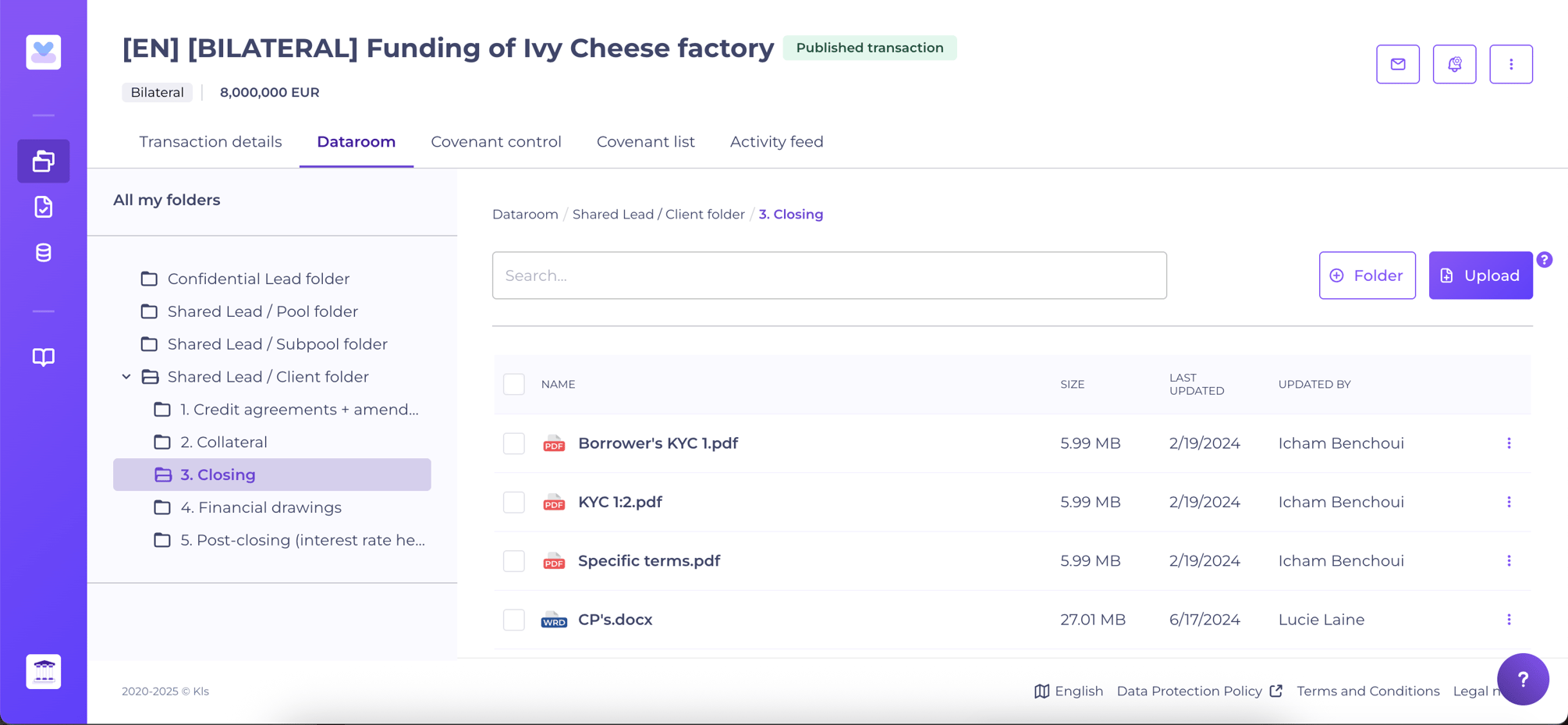This screenshot has height=725, width=1568.
Task: Open row menu for KYC 1:2.pdf
Action: pyautogui.click(x=1509, y=502)
